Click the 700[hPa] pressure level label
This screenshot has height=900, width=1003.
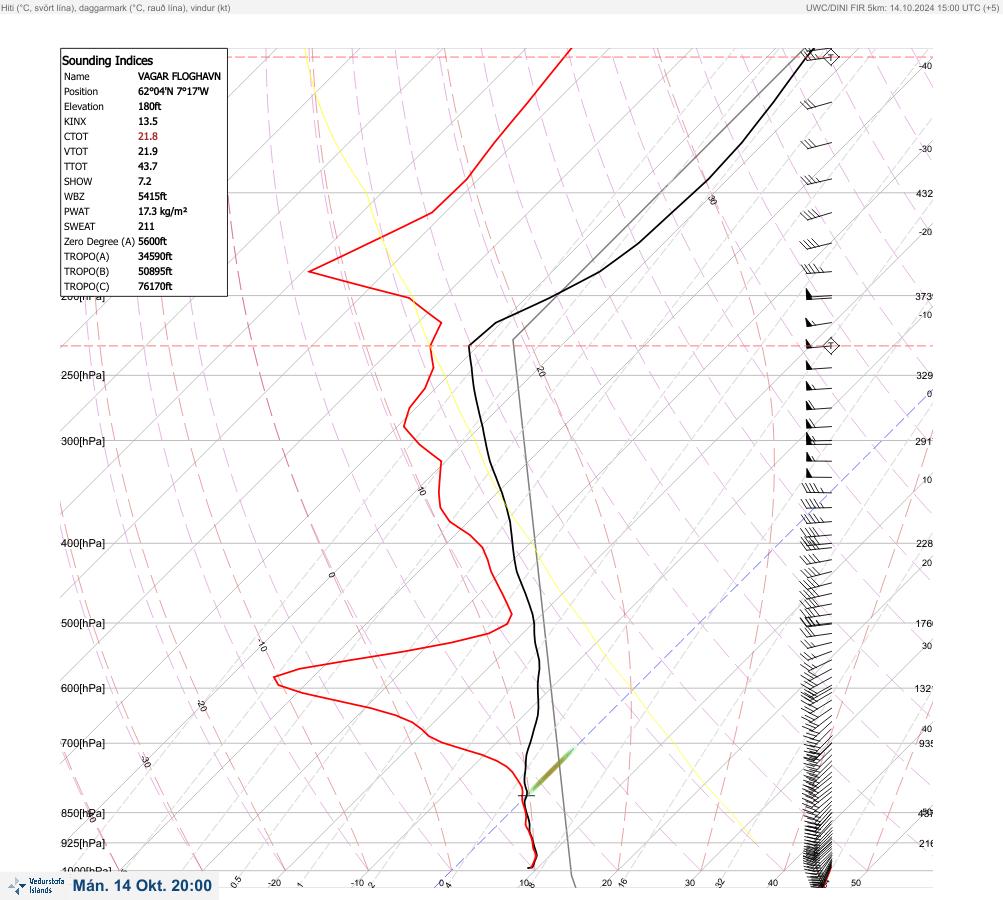[x=83, y=743]
